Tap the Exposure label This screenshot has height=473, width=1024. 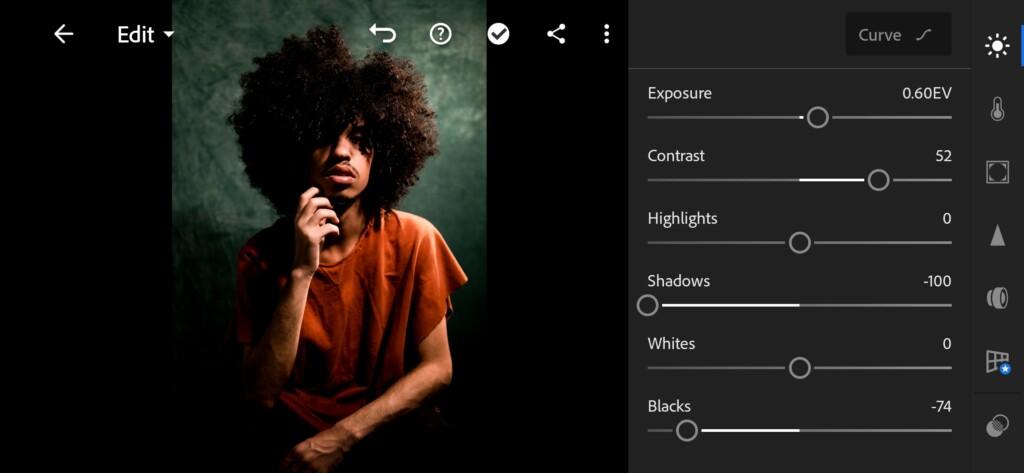[x=680, y=93]
